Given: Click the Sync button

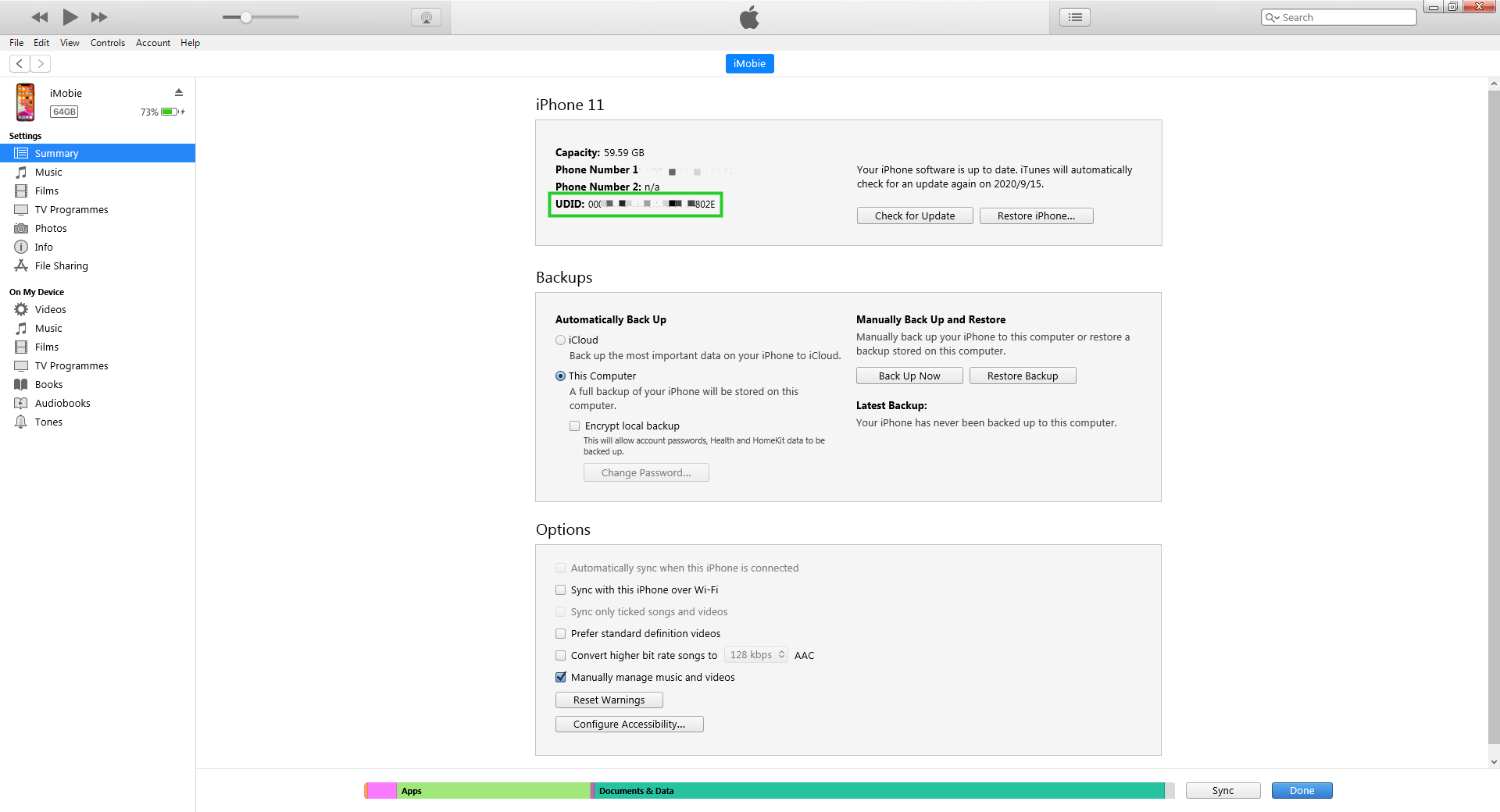Looking at the screenshot, I should (x=1223, y=790).
